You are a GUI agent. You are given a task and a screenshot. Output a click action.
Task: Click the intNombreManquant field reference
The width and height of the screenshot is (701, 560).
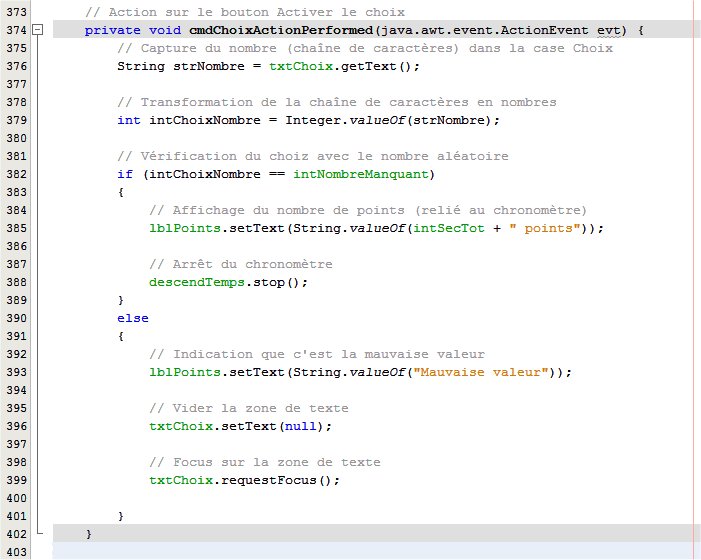[361, 174]
